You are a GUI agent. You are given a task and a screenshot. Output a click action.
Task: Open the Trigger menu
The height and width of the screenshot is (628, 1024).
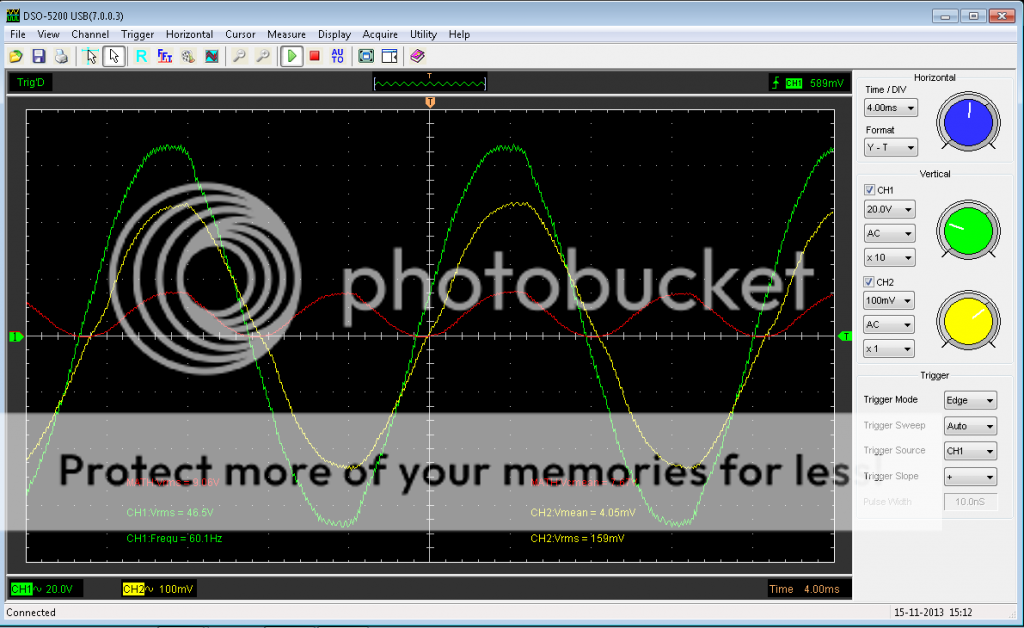pyautogui.click(x=137, y=35)
